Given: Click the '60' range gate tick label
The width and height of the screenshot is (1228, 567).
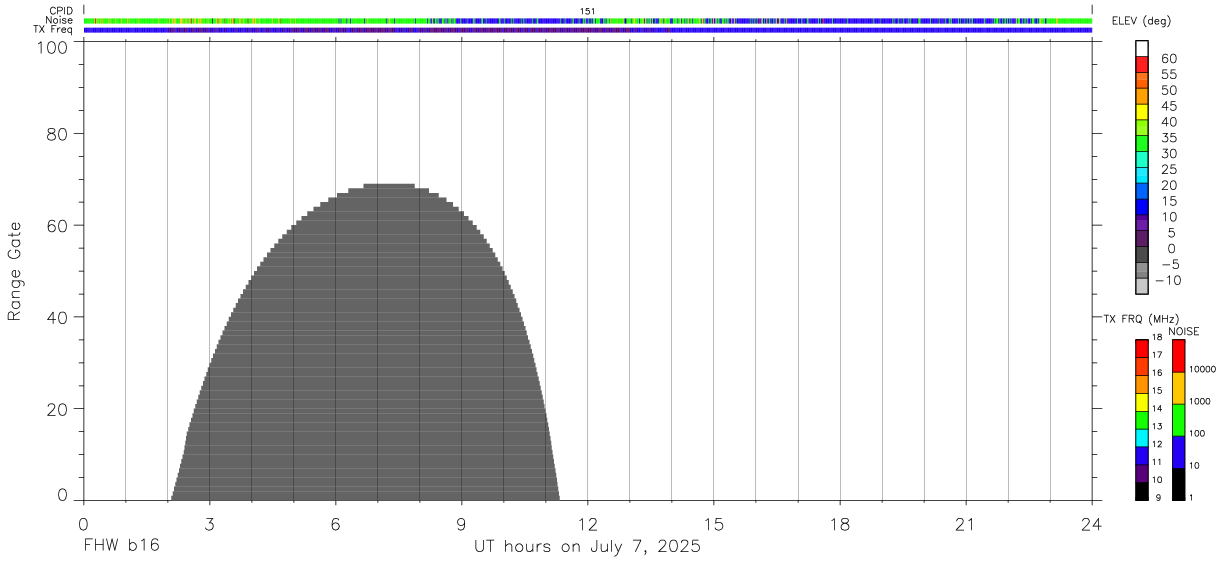Looking at the screenshot, I should (x=60, y=226).
